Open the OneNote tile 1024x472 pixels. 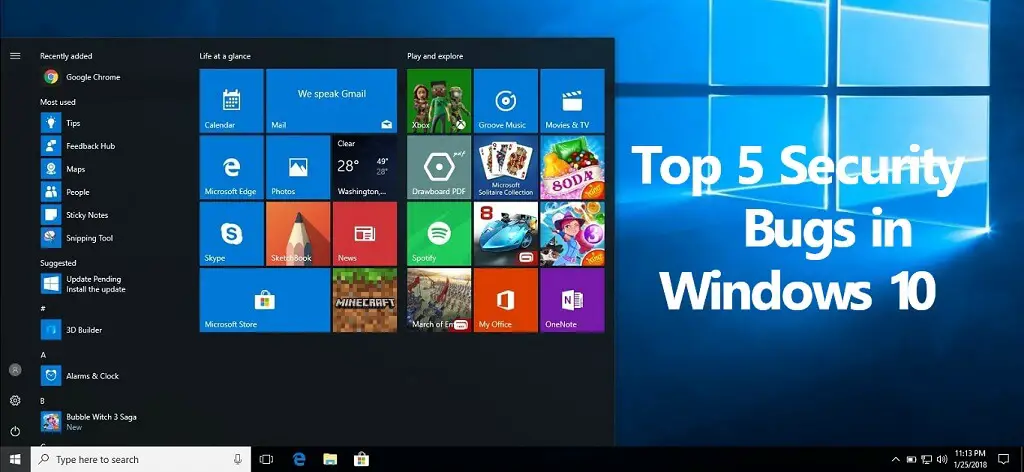[572, 300]
